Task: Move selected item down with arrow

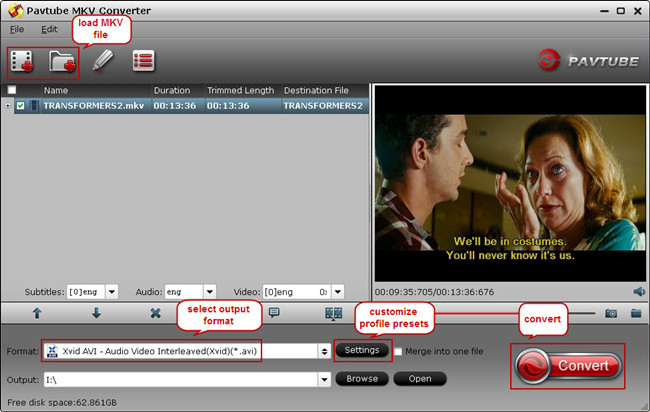Action: pyautogui.click(x=96, y=313)
